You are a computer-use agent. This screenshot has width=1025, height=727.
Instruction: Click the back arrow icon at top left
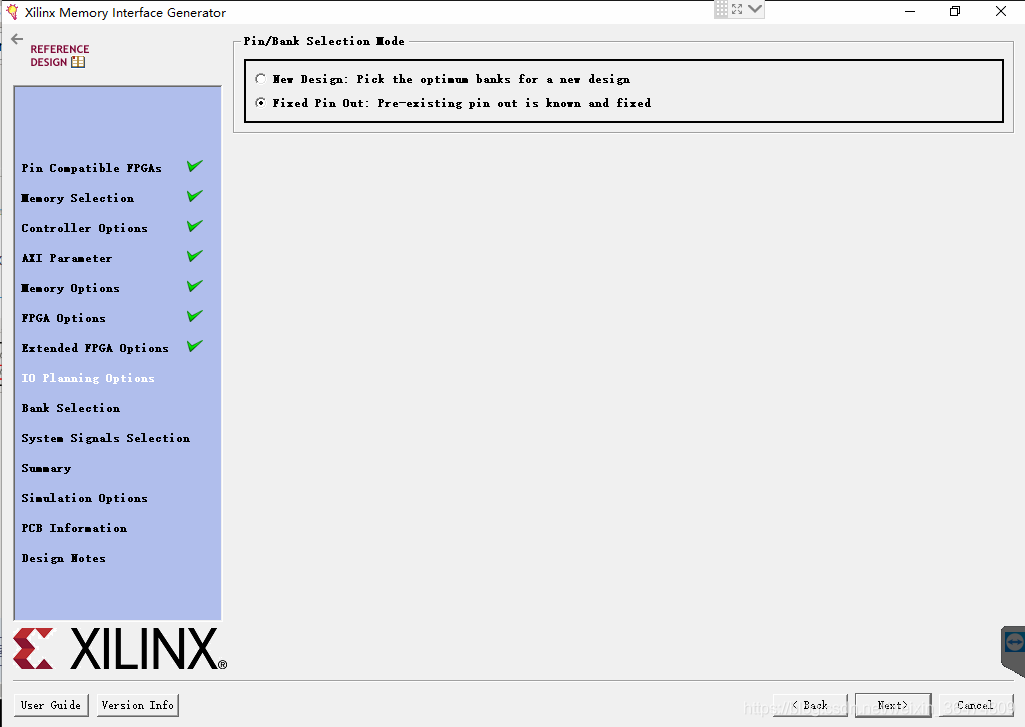coord(17,39)
